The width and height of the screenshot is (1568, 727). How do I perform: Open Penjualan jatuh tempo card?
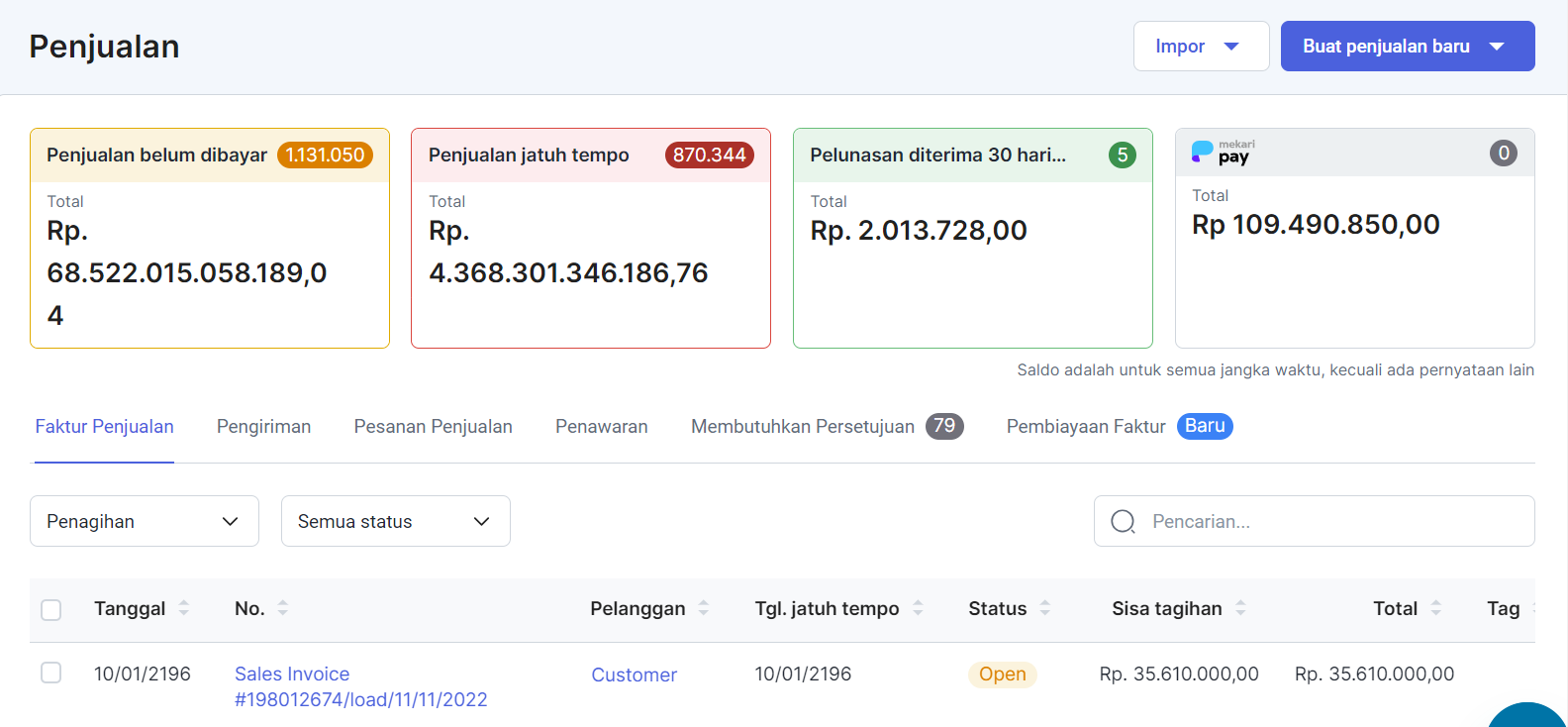[x=591, y=238]
